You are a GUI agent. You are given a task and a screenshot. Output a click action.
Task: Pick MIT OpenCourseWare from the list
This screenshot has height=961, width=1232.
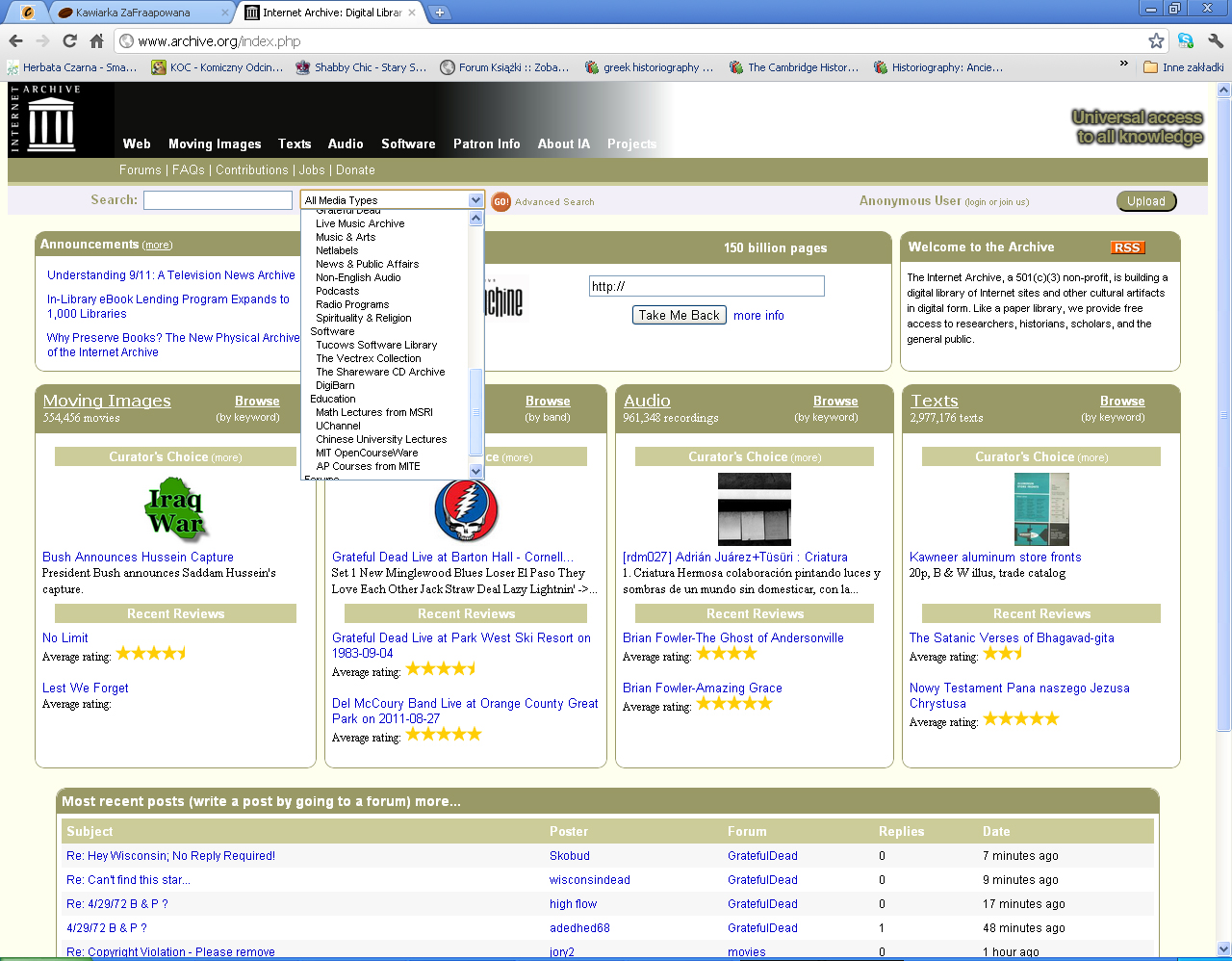367,453
